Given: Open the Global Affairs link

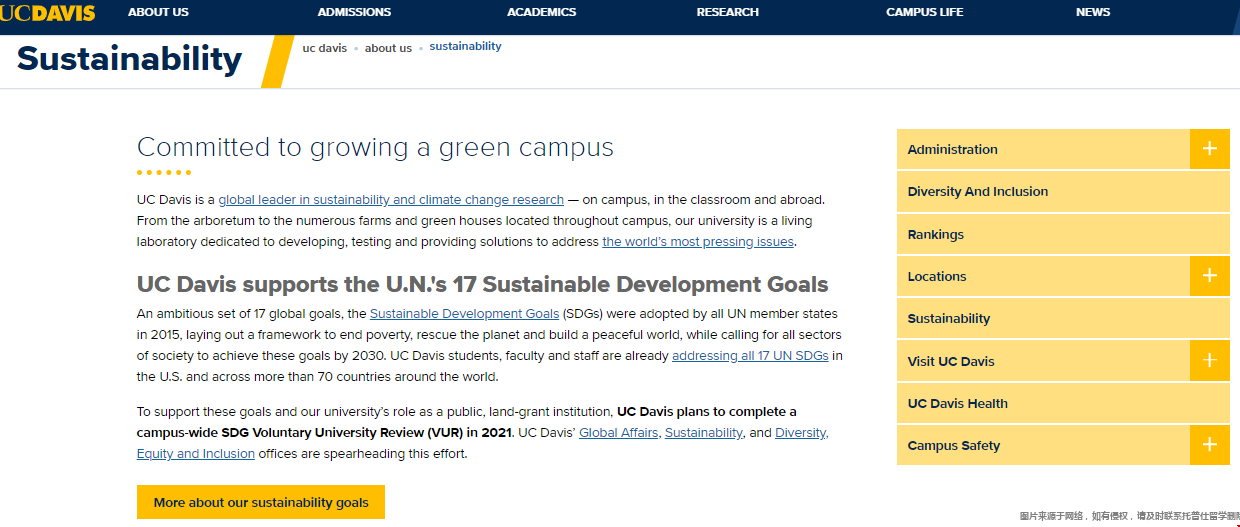Looking at the screenshot, I should (618, 433).
